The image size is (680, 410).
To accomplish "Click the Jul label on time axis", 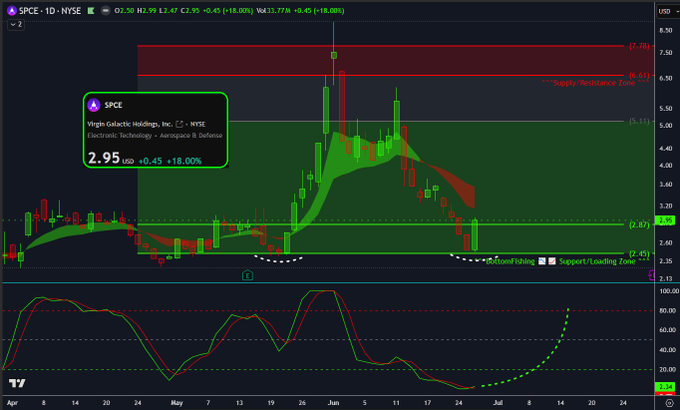I will click(498, 403).
